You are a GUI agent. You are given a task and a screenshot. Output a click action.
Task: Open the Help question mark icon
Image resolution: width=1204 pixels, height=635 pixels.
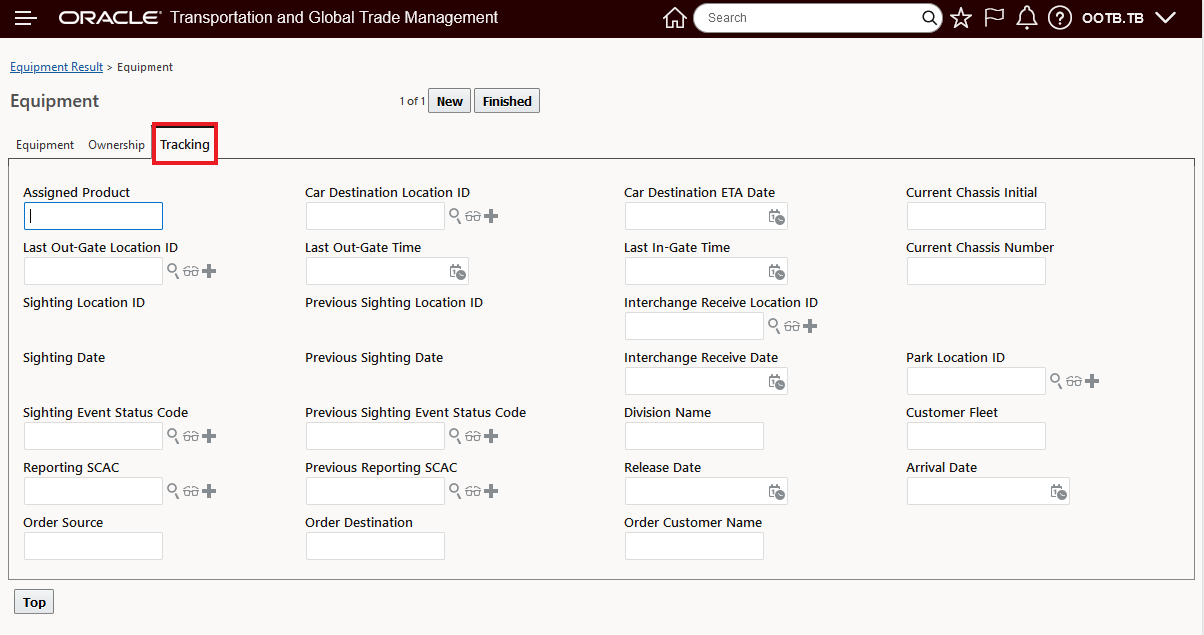pyautogui.click(x=1060, y=18)
